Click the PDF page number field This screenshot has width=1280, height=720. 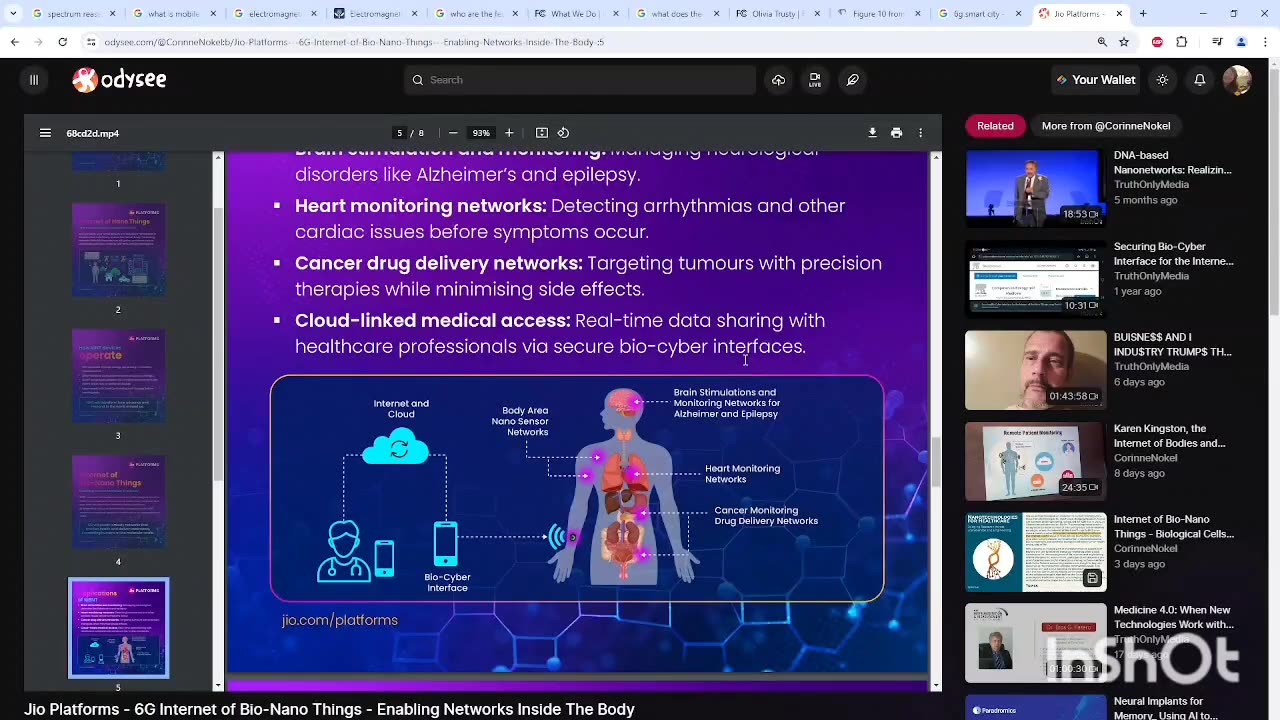point(400,133)
